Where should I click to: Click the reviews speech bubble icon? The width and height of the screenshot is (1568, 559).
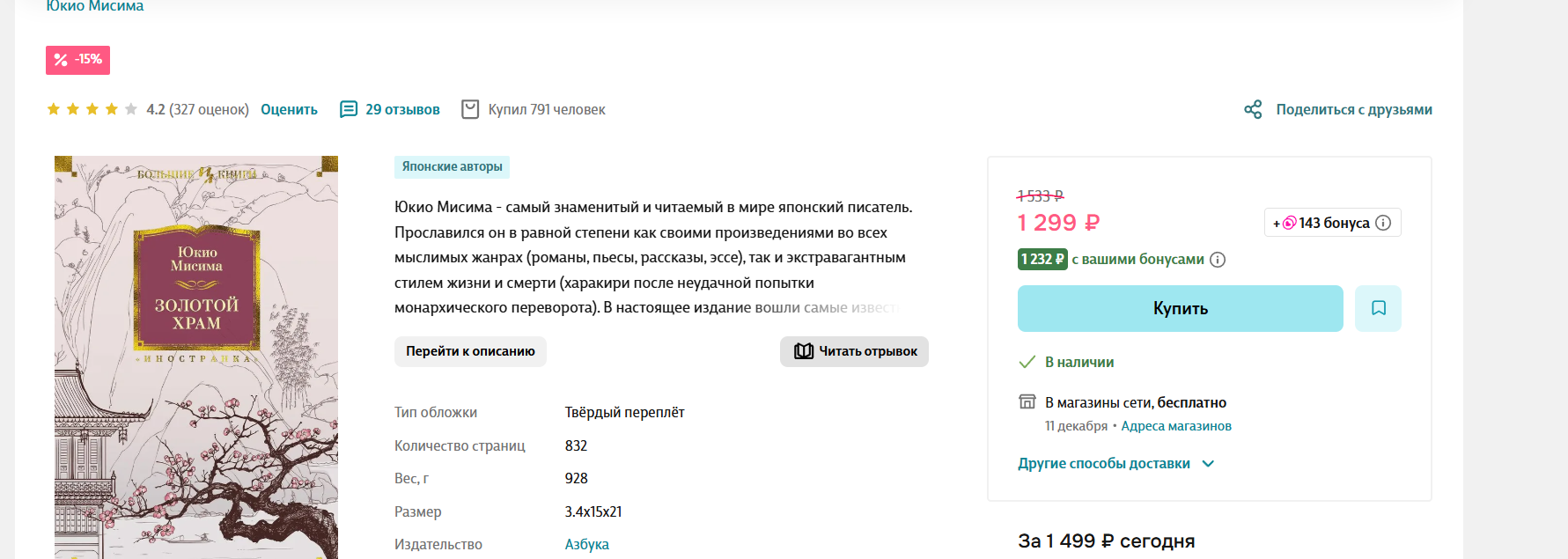pyautogui.click(x=349, y=109)
